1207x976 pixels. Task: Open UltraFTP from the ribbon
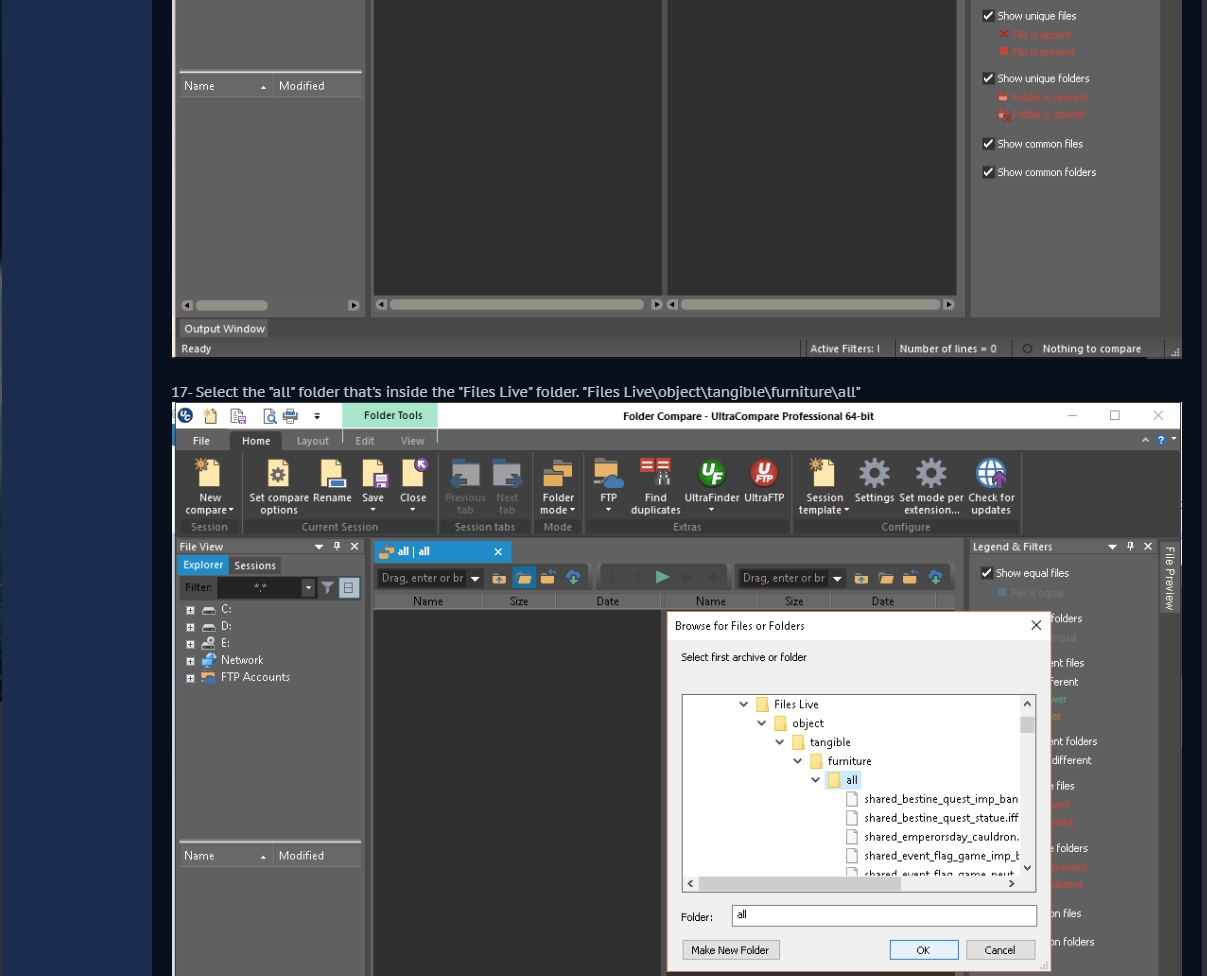click(764, 481)
